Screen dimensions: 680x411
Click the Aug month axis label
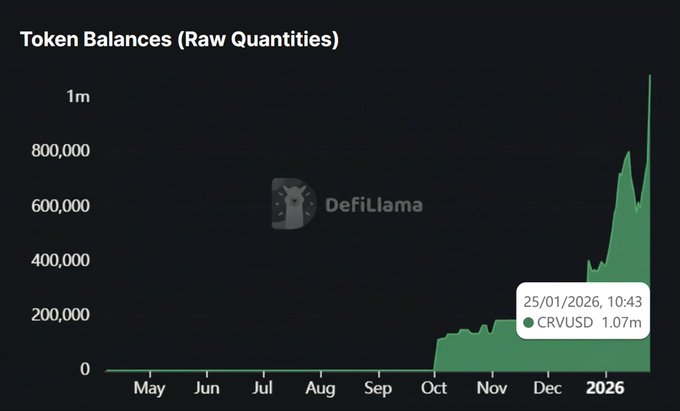click(x=321, y=387)
